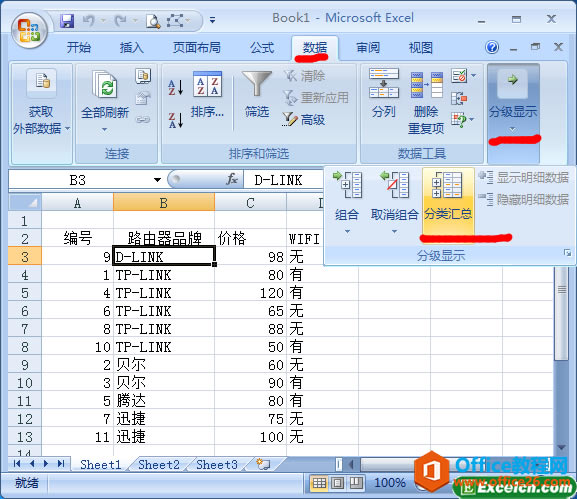Expand the Refresh All dropdown arrow

[x=105, y=129]
